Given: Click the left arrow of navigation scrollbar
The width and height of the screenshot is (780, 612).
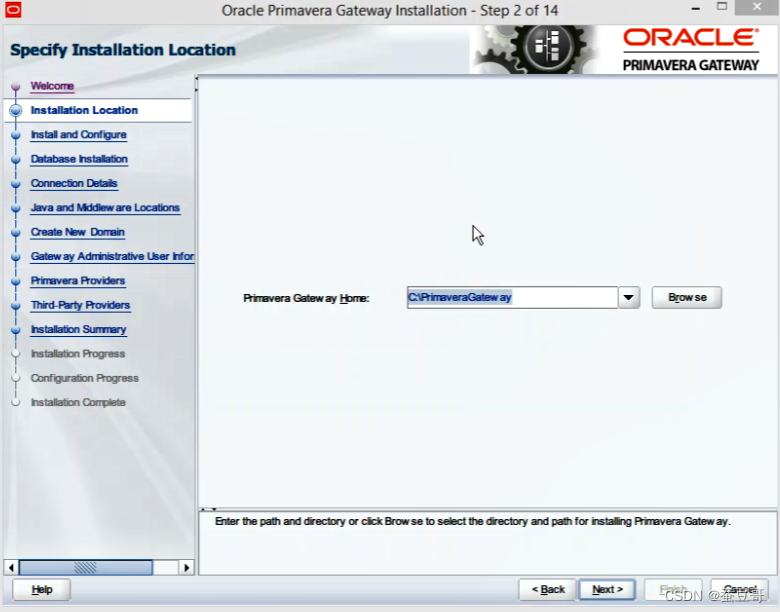Looking at the screenshot, I should (11, 568).
